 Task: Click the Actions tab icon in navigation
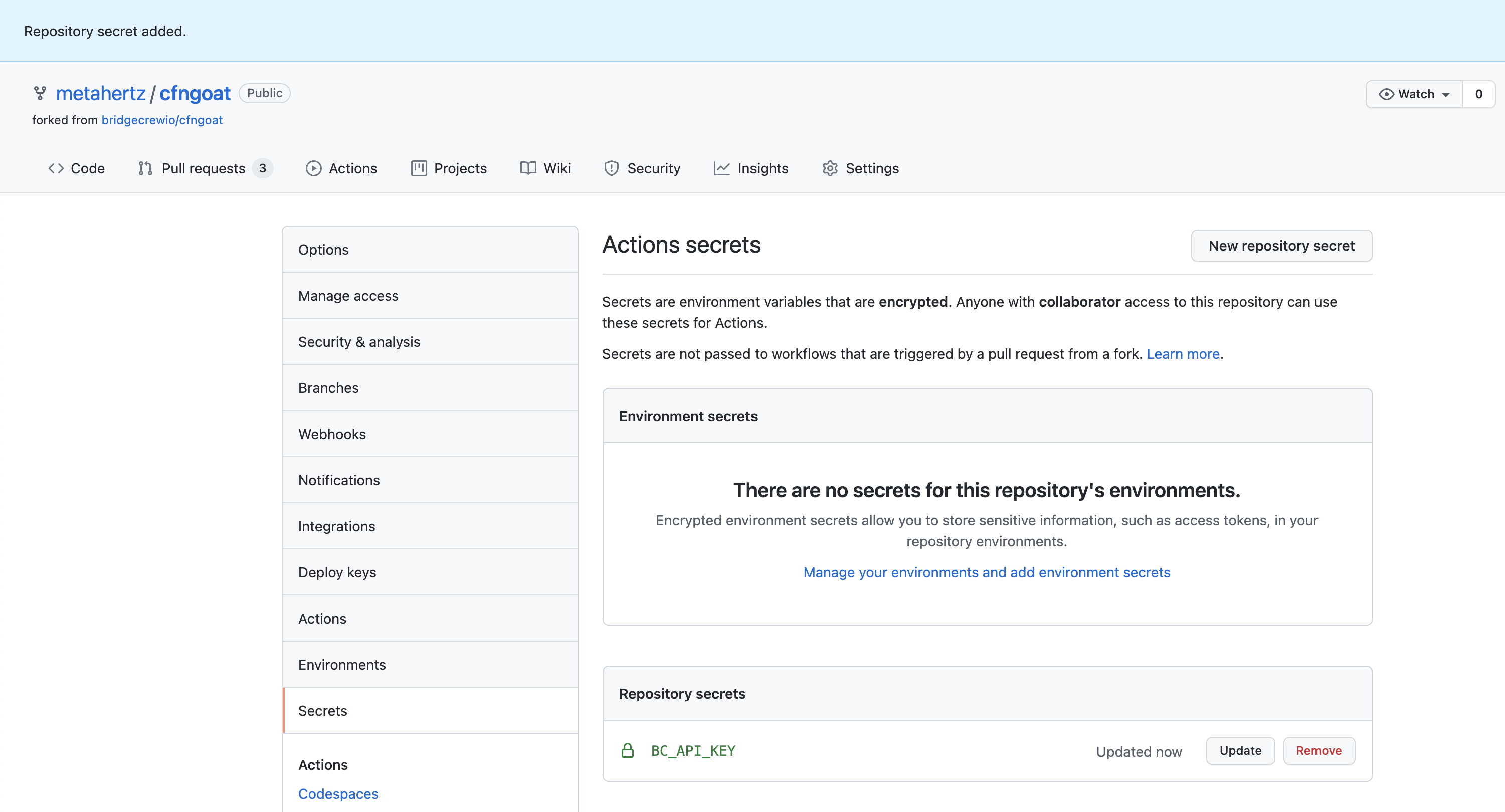coord(314,168)
